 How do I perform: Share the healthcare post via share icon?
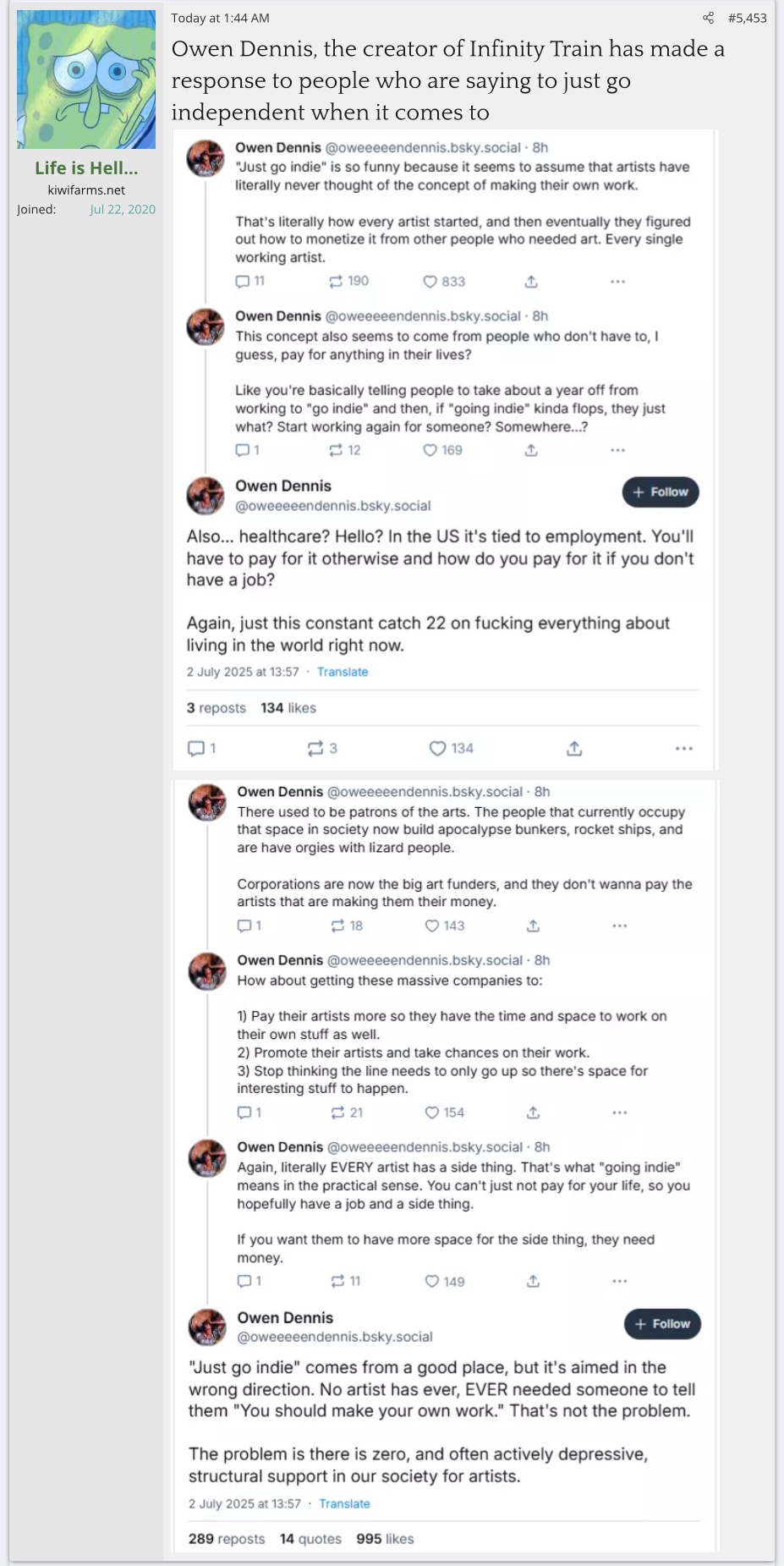pos(574,749)
